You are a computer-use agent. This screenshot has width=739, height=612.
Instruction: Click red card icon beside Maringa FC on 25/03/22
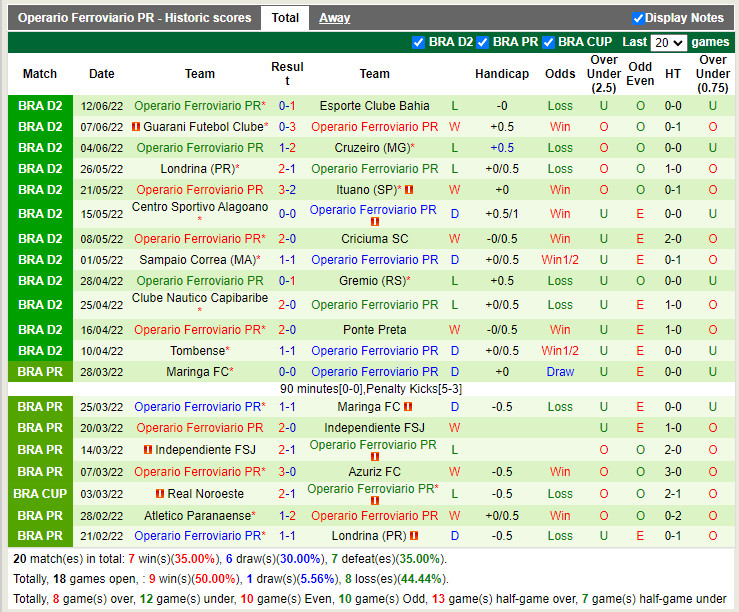pyautogui.click(x=409, y=408)
